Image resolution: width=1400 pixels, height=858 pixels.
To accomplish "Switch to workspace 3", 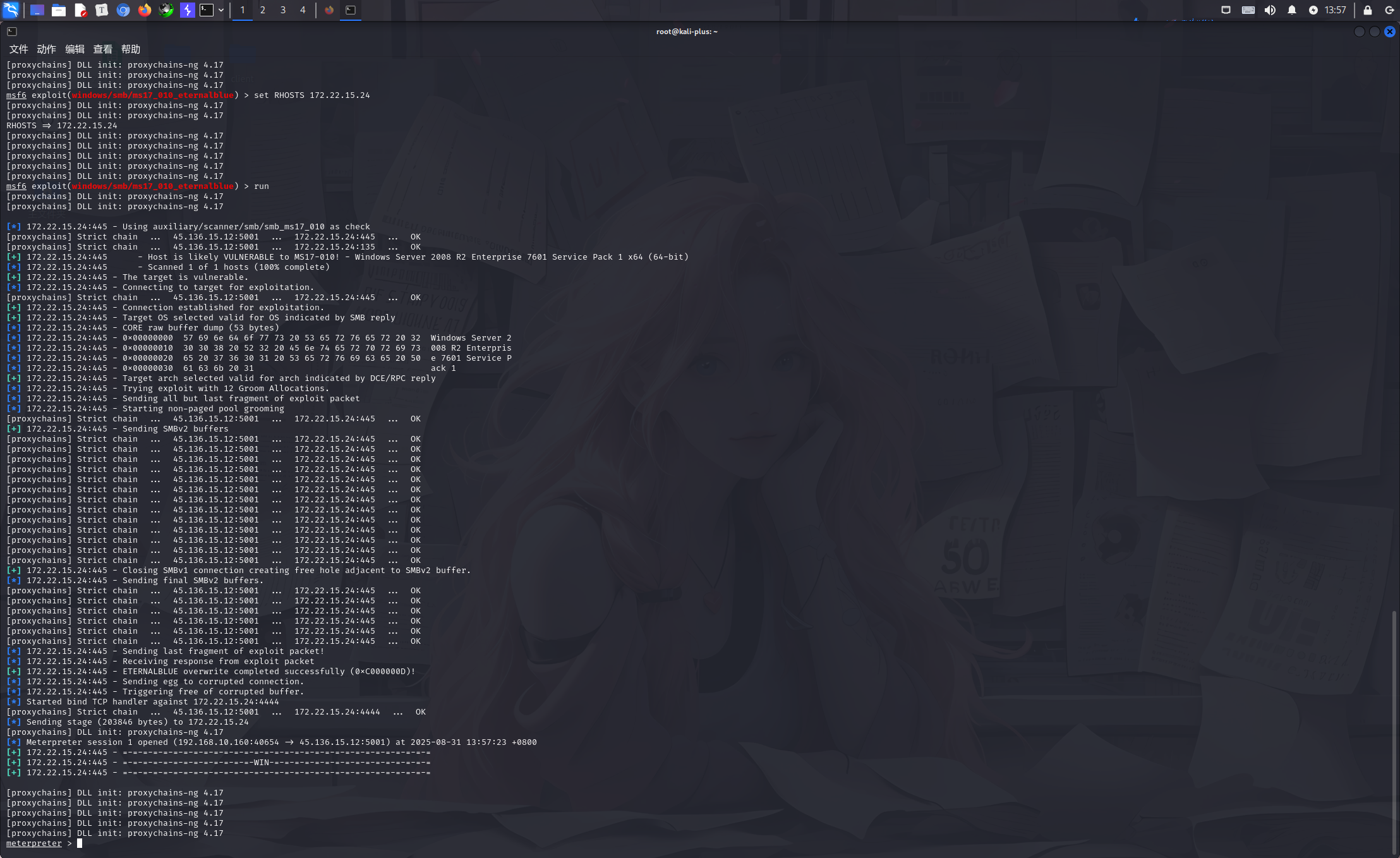I will point(283,10).
